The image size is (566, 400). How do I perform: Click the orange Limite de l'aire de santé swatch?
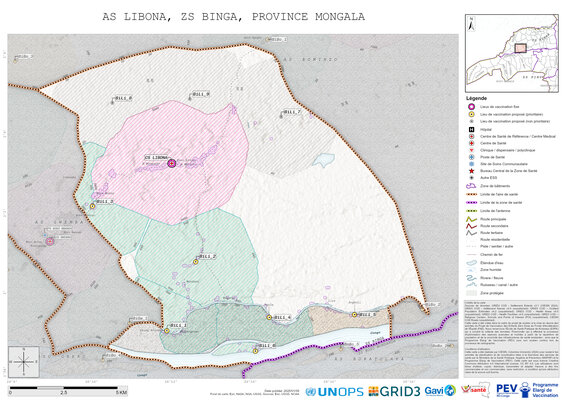coord(471,194)
